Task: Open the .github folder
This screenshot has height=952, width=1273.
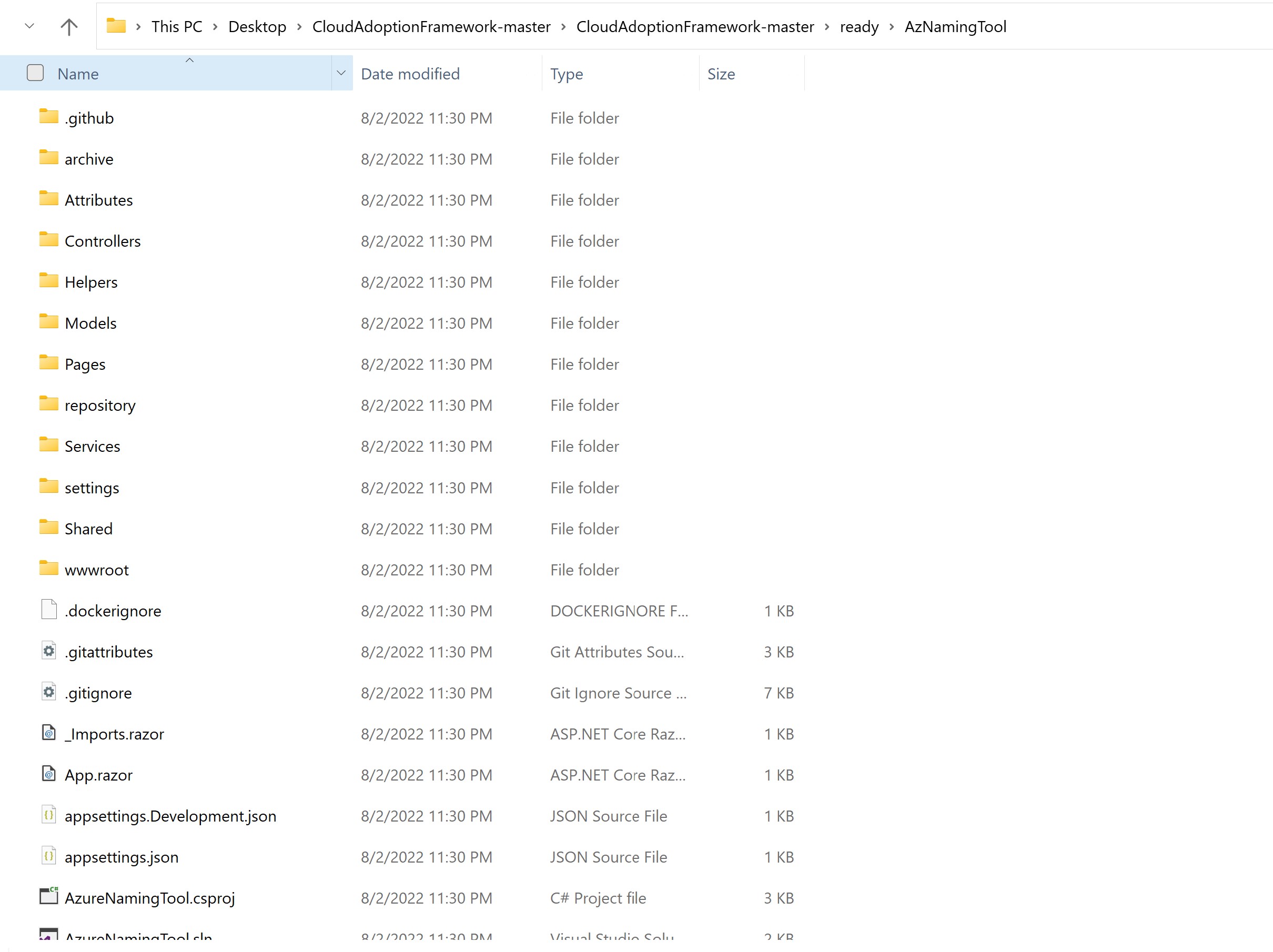Action: (x=89, y=117)
